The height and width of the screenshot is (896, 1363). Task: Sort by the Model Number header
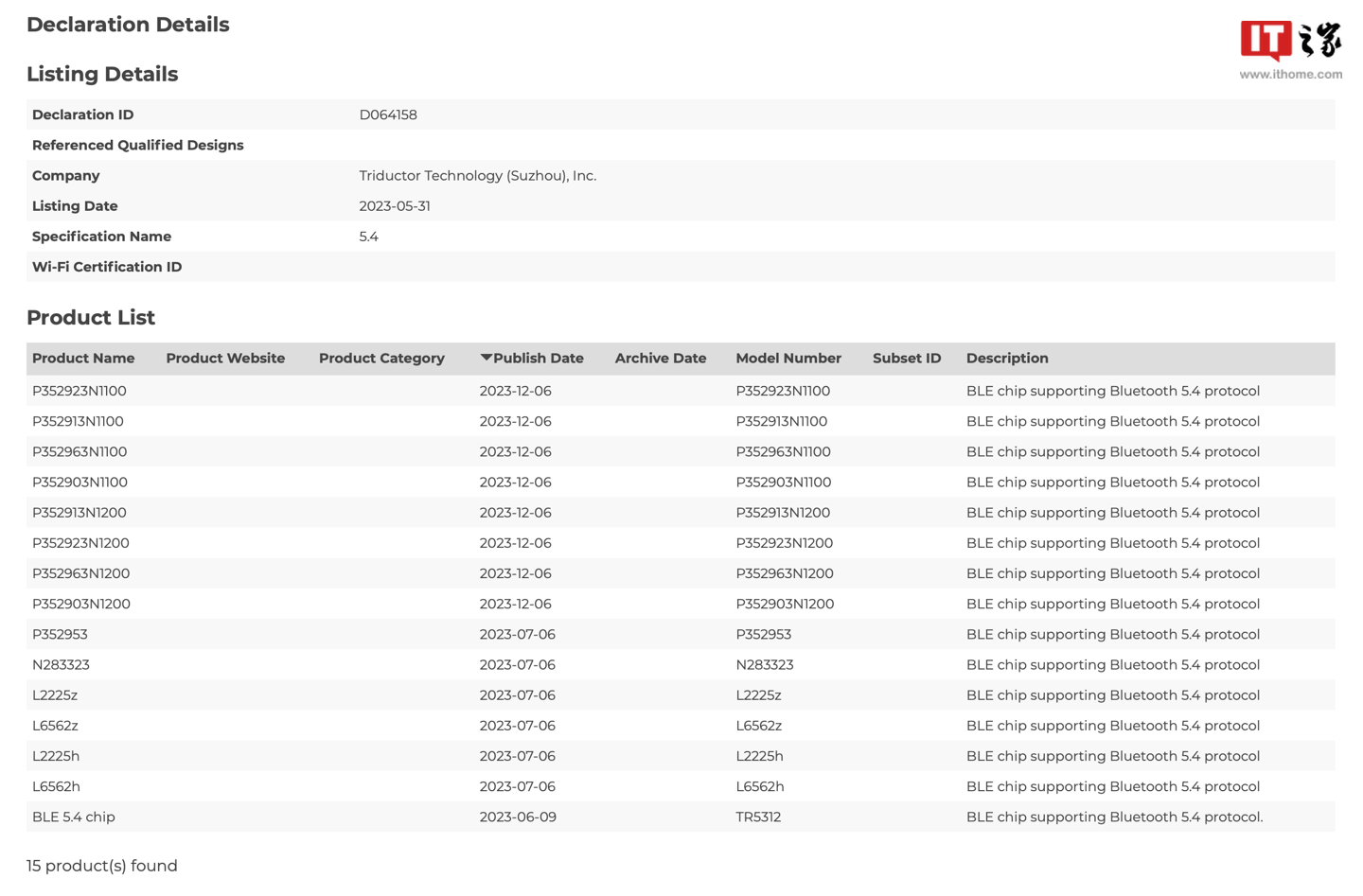[788, 359]
